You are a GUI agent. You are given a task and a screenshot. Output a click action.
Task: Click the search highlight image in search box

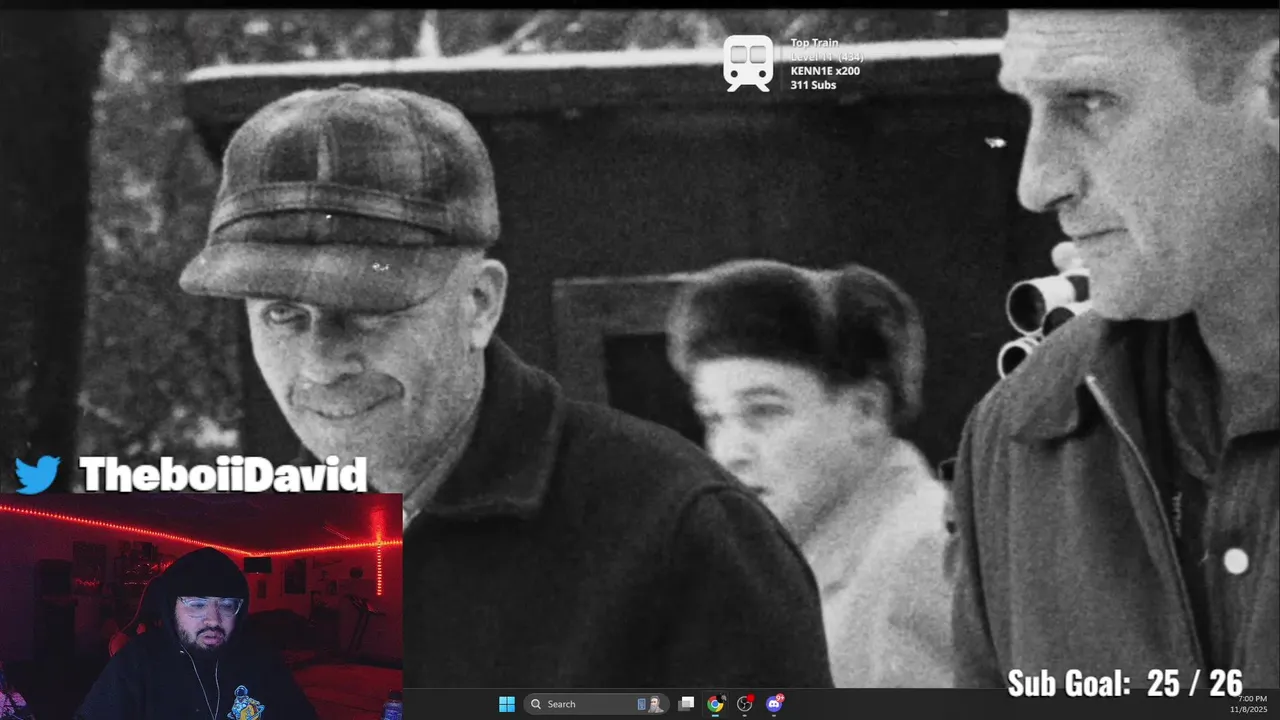pos(650,704)
